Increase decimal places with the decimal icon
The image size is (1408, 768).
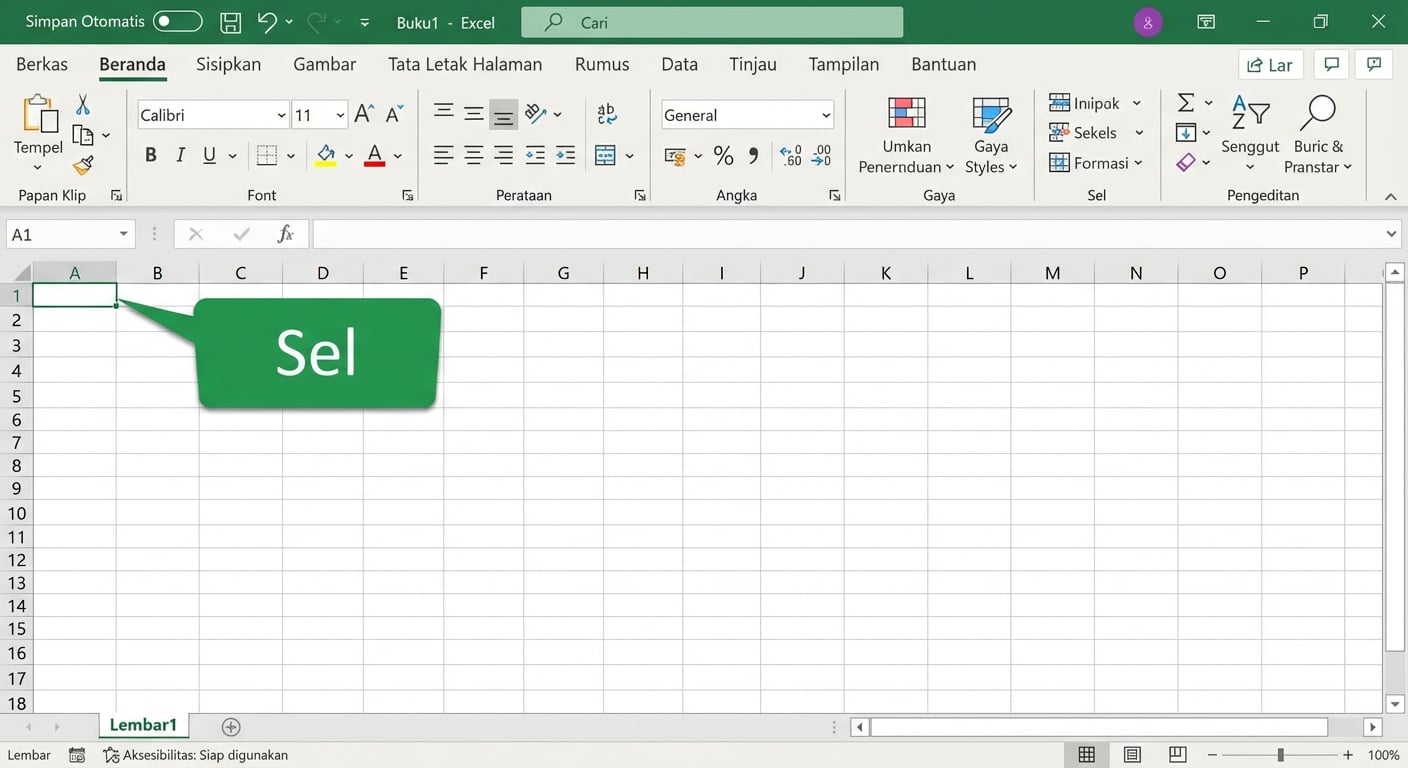(790, 155)
